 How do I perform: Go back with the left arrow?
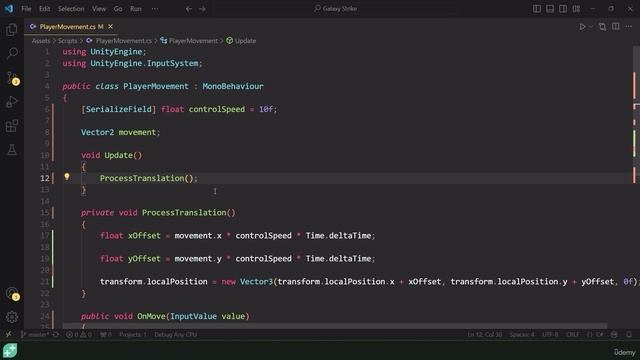pyautogui.click(x=189, y=9)
